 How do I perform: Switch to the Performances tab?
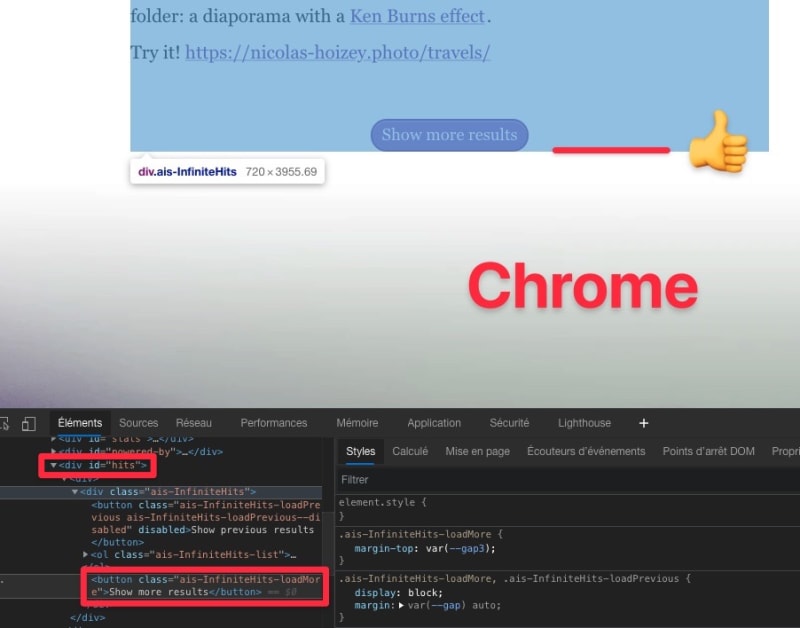coord(273,423)
